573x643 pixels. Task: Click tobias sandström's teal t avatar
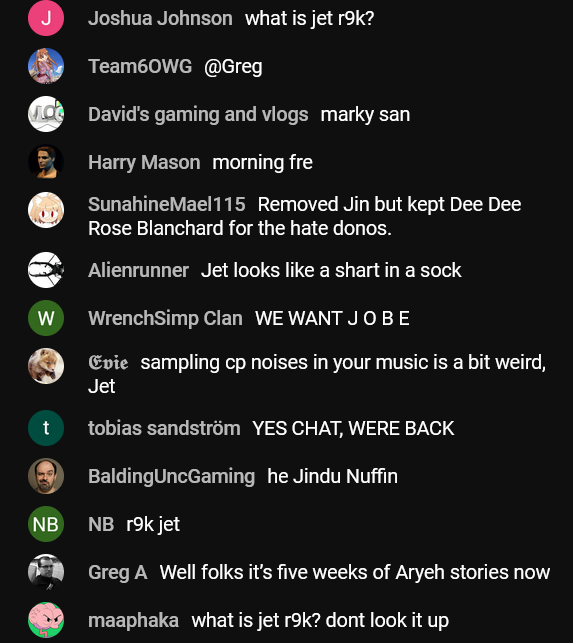[x=46, y=428]
